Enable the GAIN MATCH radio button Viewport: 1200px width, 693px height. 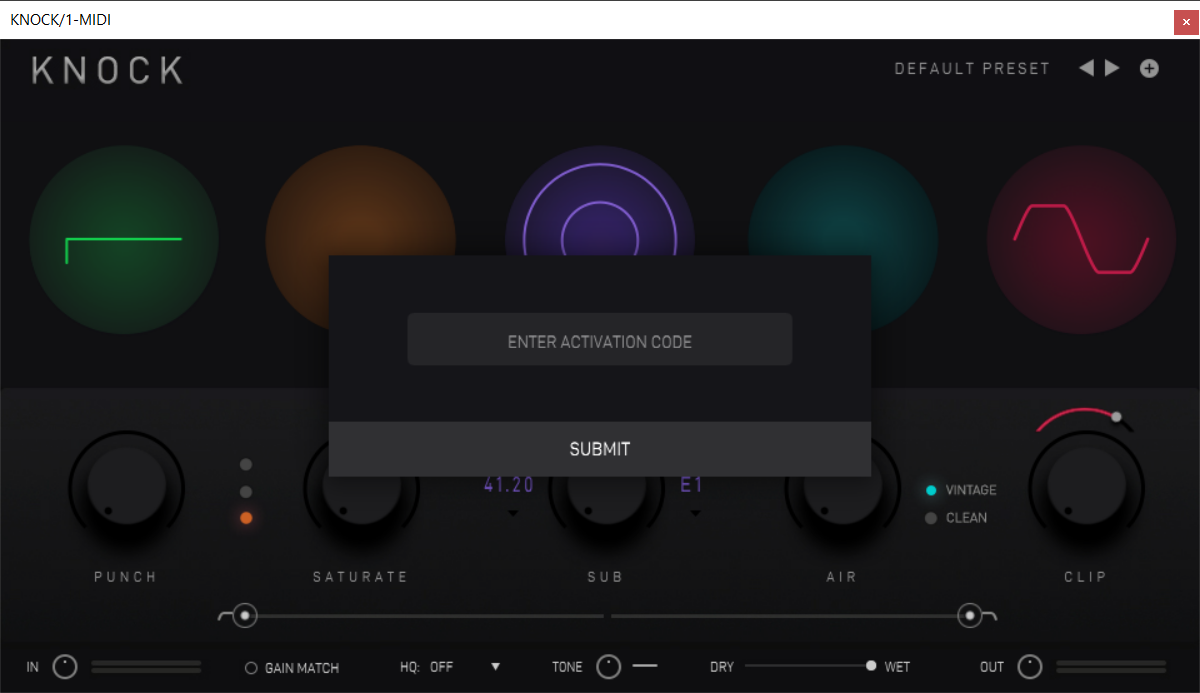pos(251,668)
